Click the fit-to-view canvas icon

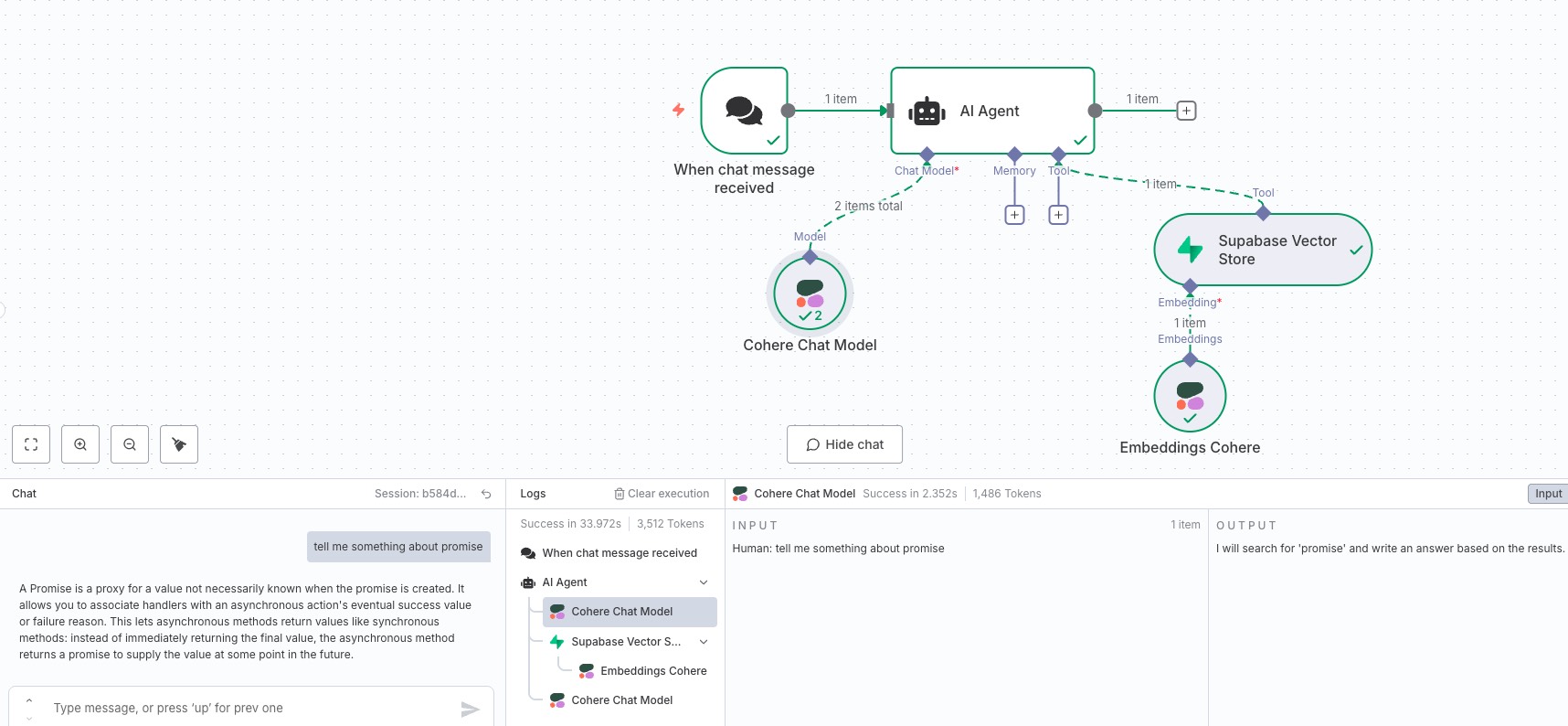click(31, 444)
